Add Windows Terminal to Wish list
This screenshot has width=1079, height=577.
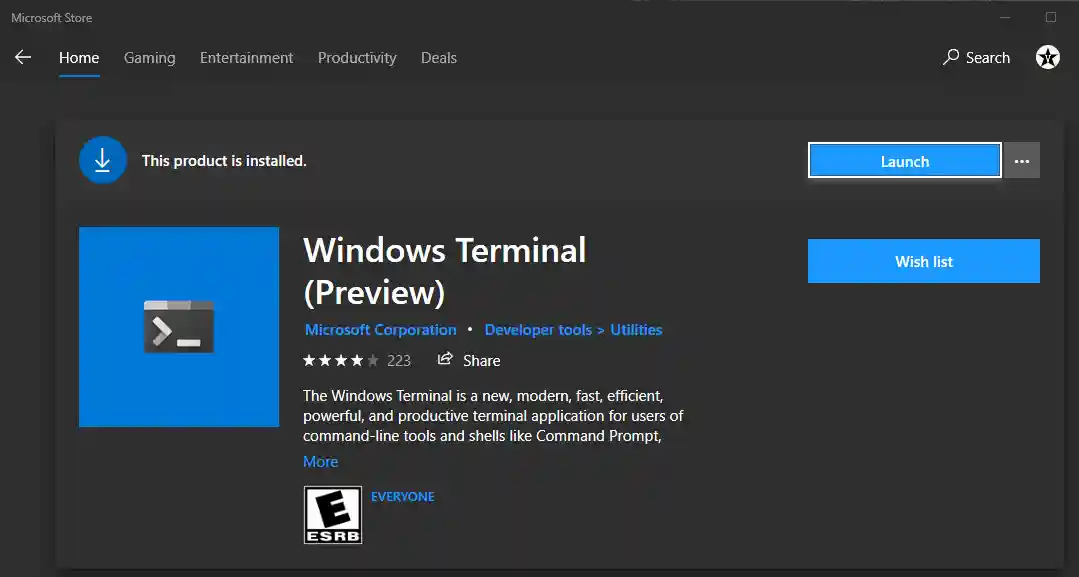coord(922,261)
